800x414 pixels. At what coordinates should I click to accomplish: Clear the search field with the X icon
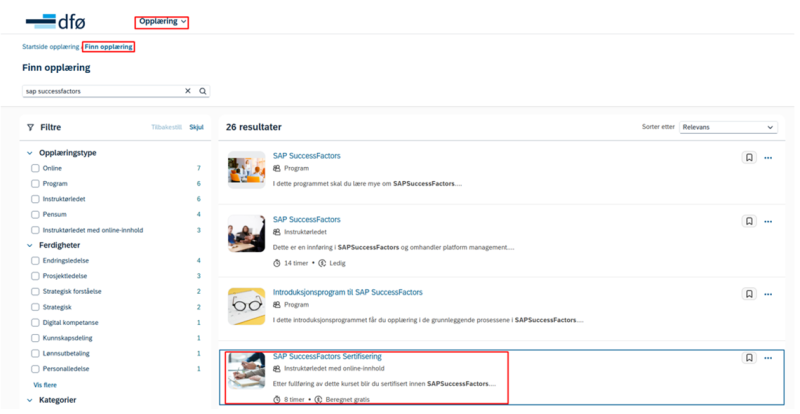[x=188, y=91]
